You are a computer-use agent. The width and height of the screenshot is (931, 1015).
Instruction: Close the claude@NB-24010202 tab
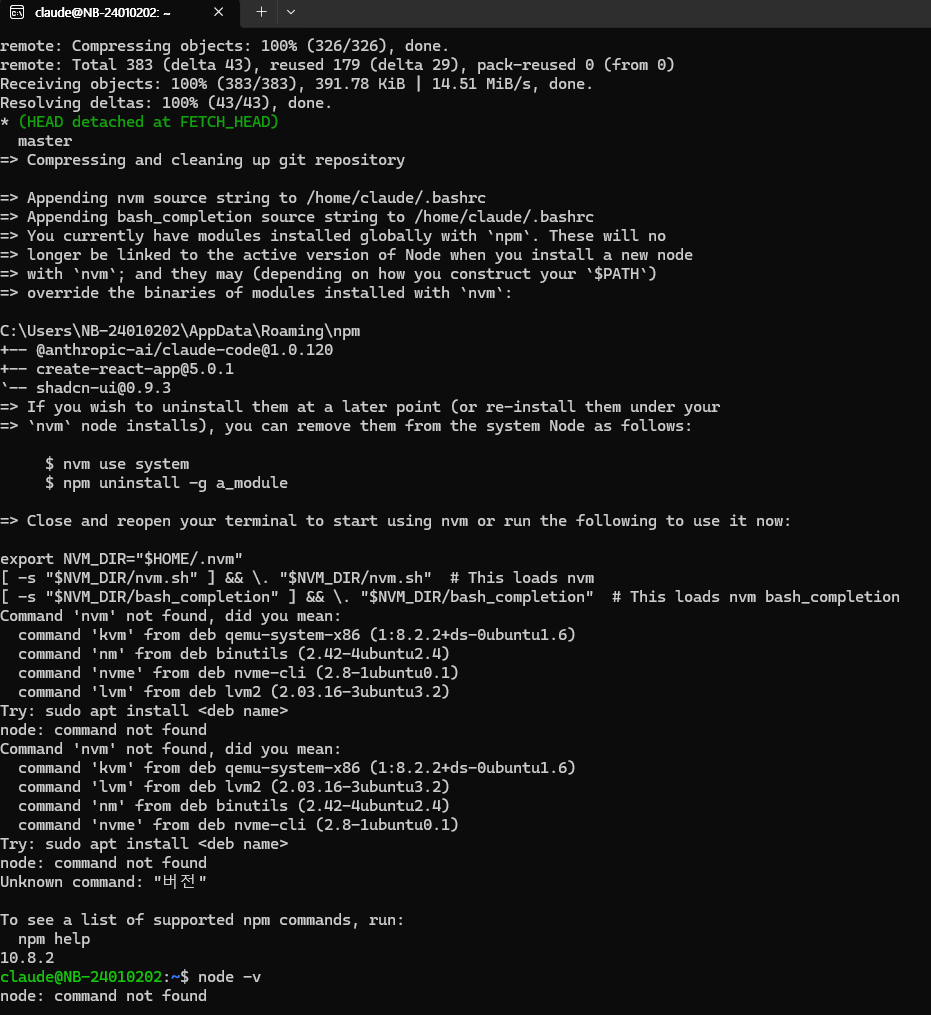coord(219,12)
